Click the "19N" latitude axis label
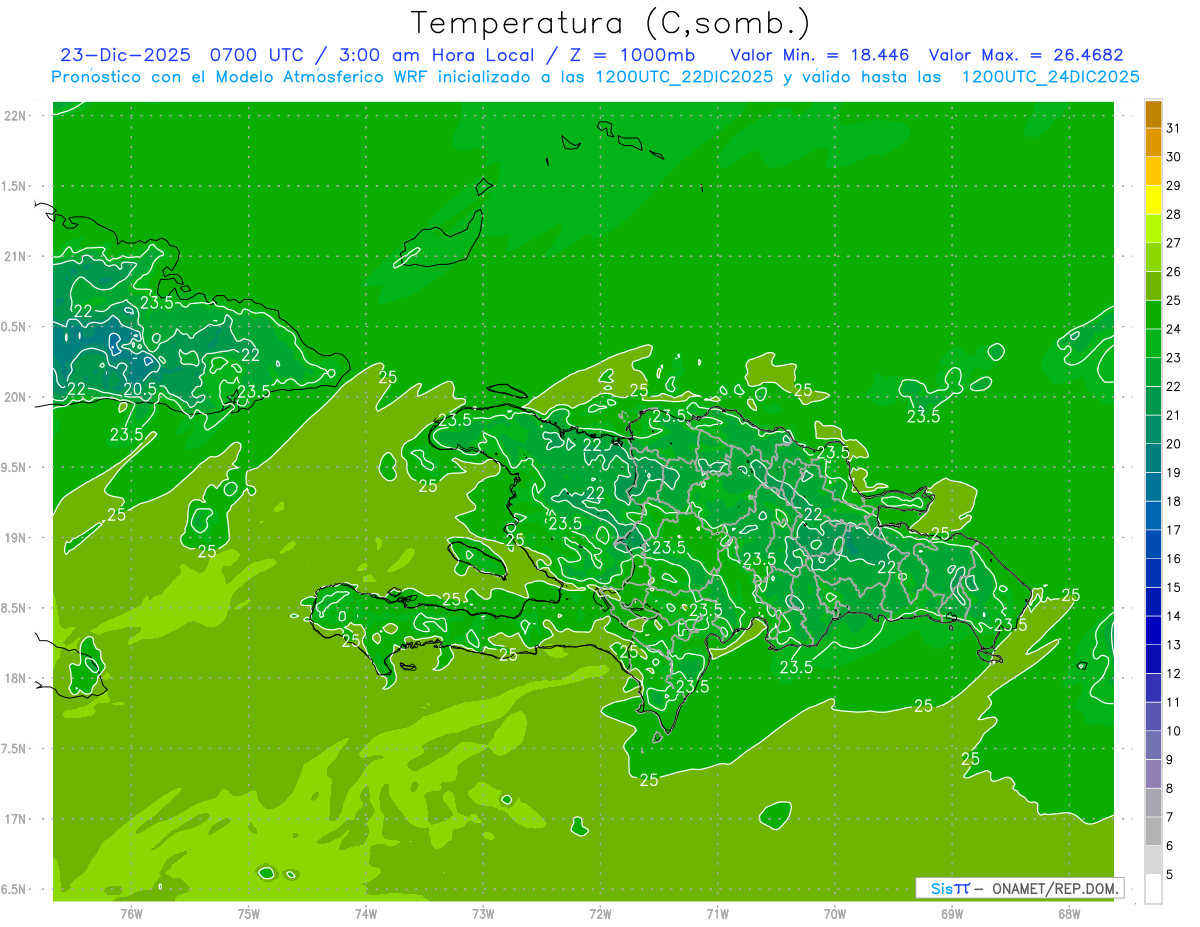This screenshot has height=927, width=1200. pyautogui.click(x=17, y=538)
